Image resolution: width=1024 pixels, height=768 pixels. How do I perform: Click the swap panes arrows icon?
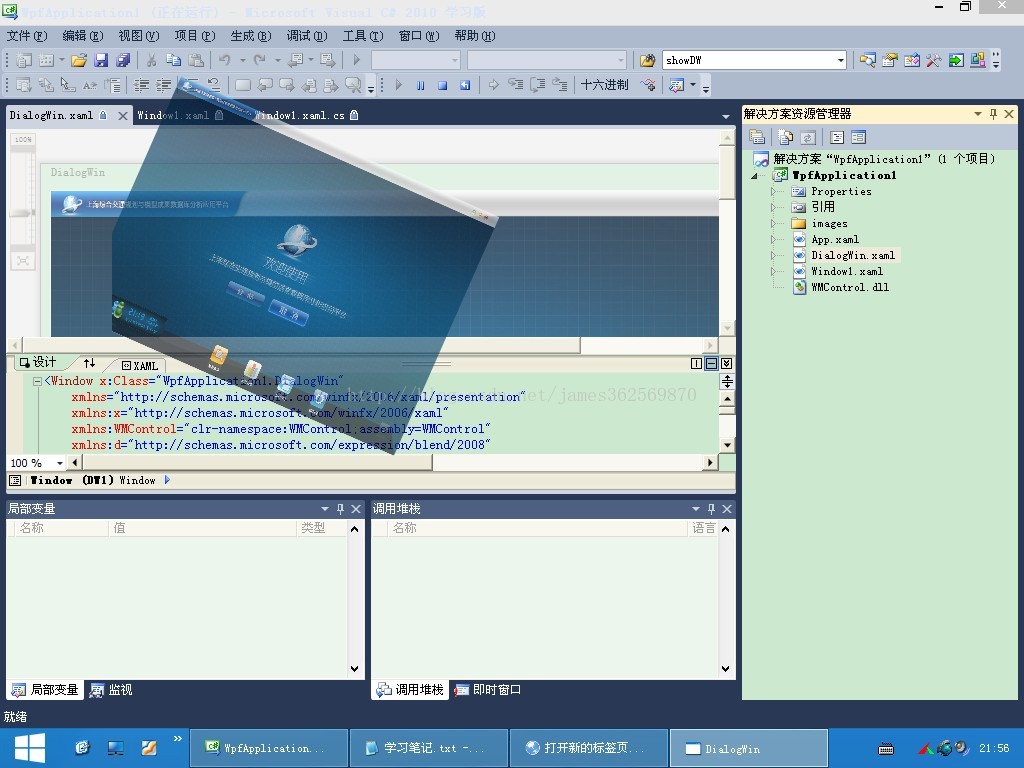pyautogui.click(x=89, y=363)
